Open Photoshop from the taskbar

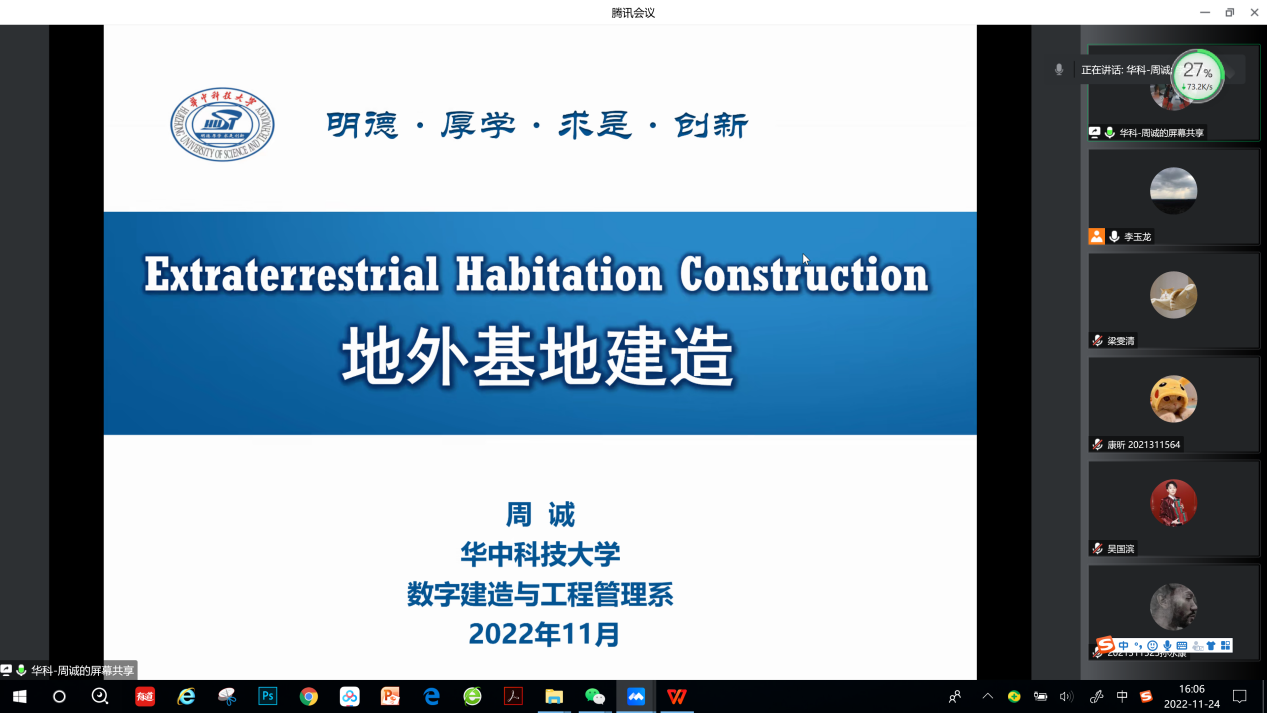(267, 696)
